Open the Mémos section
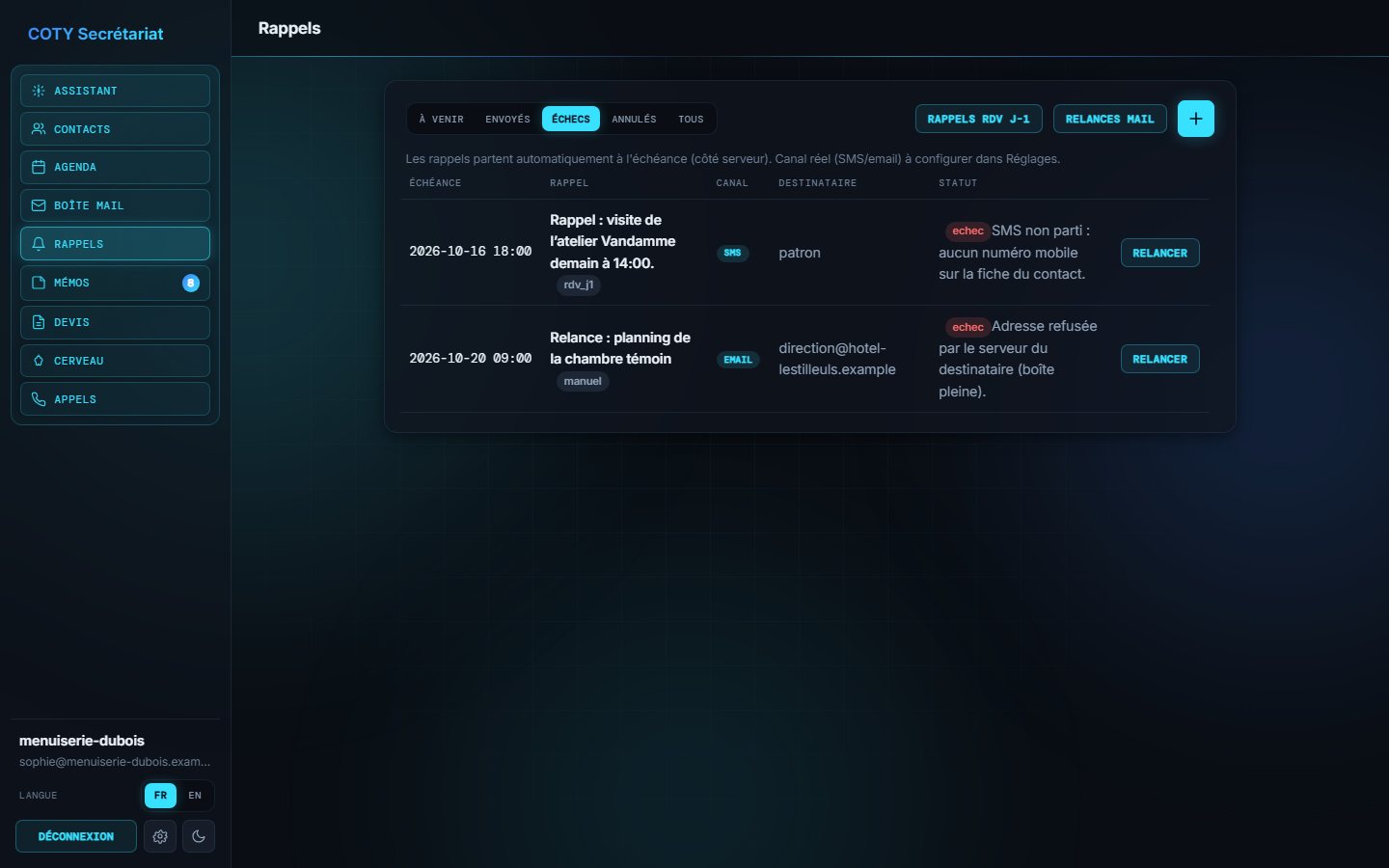1389x868 pixels. point(115,283)
